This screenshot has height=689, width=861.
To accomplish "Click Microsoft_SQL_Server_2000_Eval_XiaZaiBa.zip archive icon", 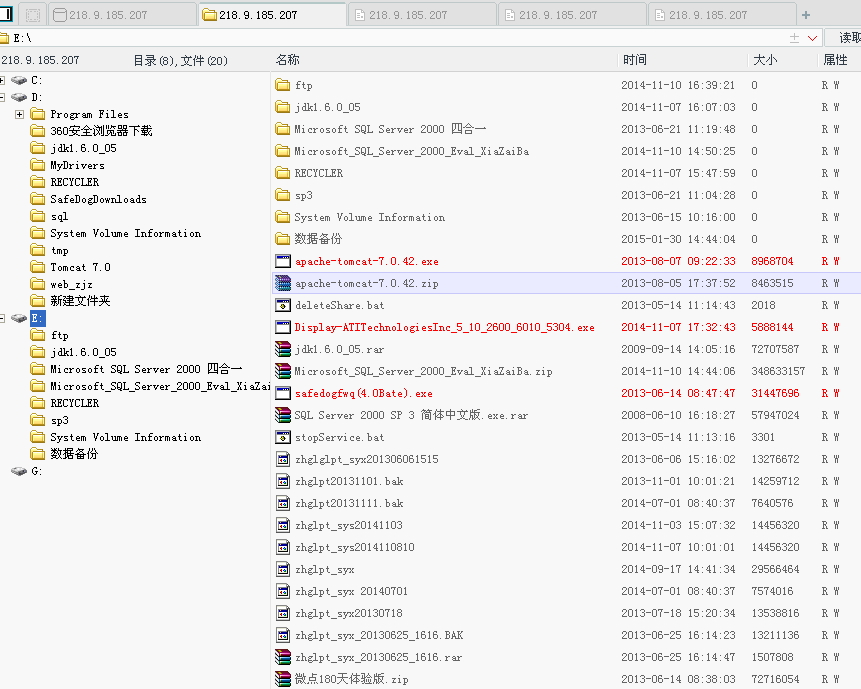I will click(283, 371).
